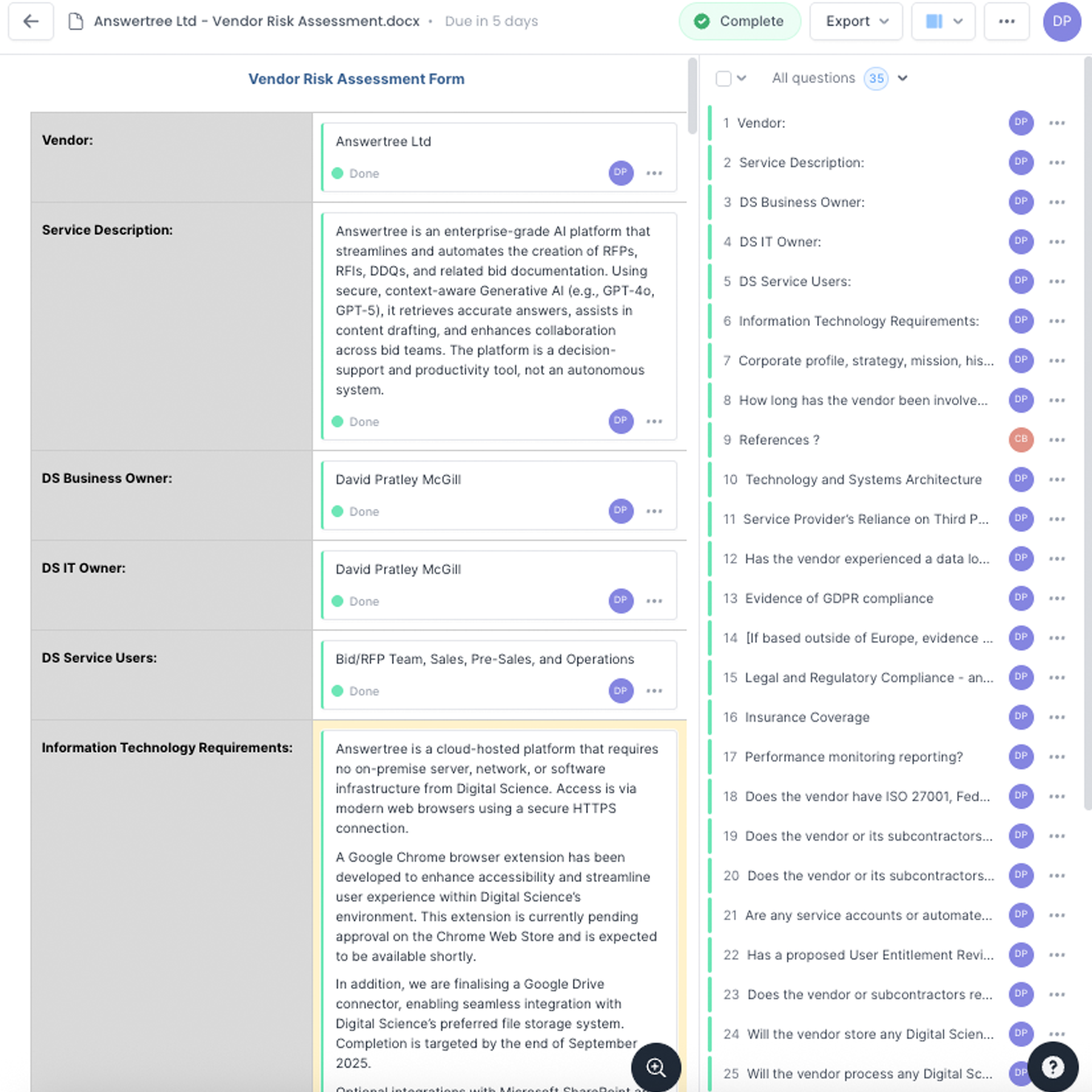Click DP avatar for question 17 Performance monitoring
The height and width of the screenshot is (1092, 1092).
(1021, 757)
